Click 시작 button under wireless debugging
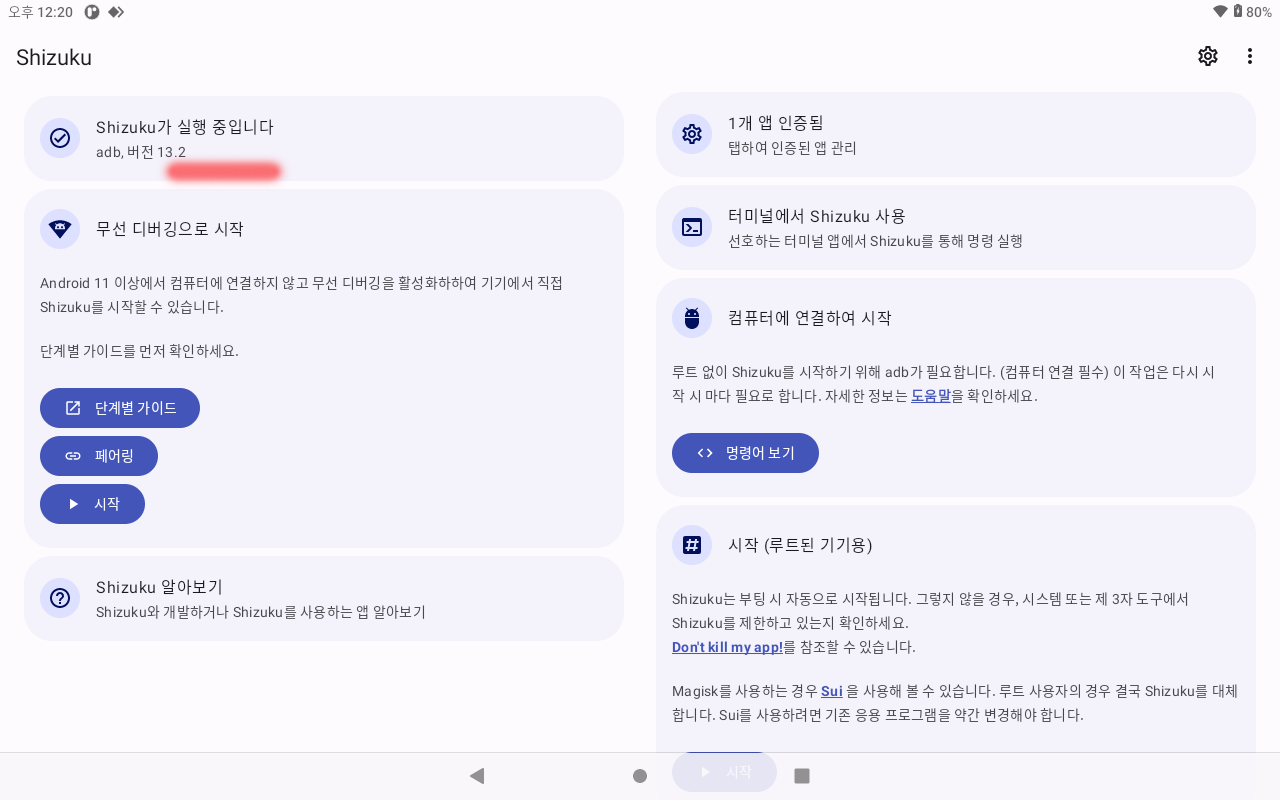Viewport: 1280px width, 800px height. 92,504
